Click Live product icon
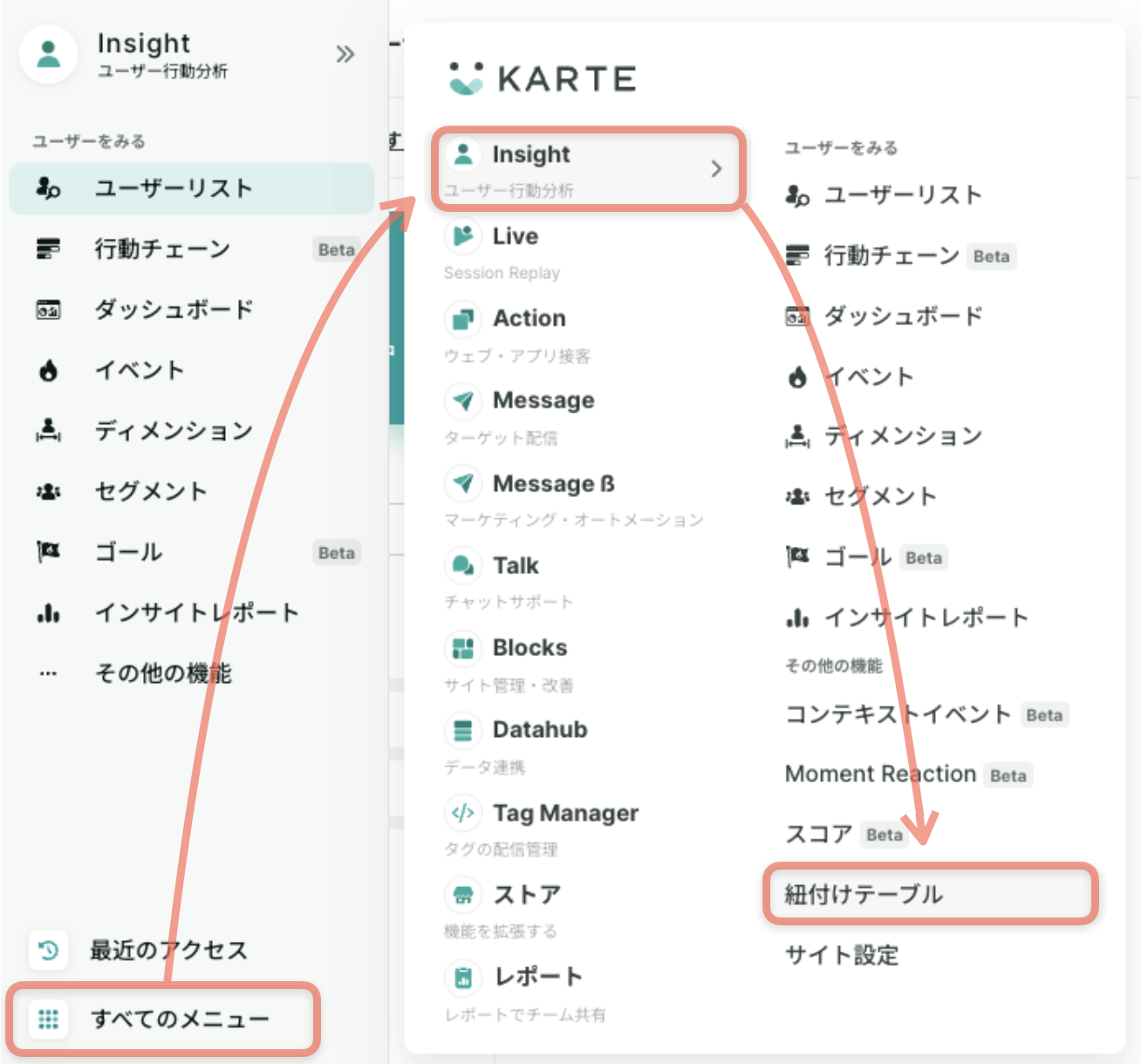The image size is (1141, 1064). (463, 235)
